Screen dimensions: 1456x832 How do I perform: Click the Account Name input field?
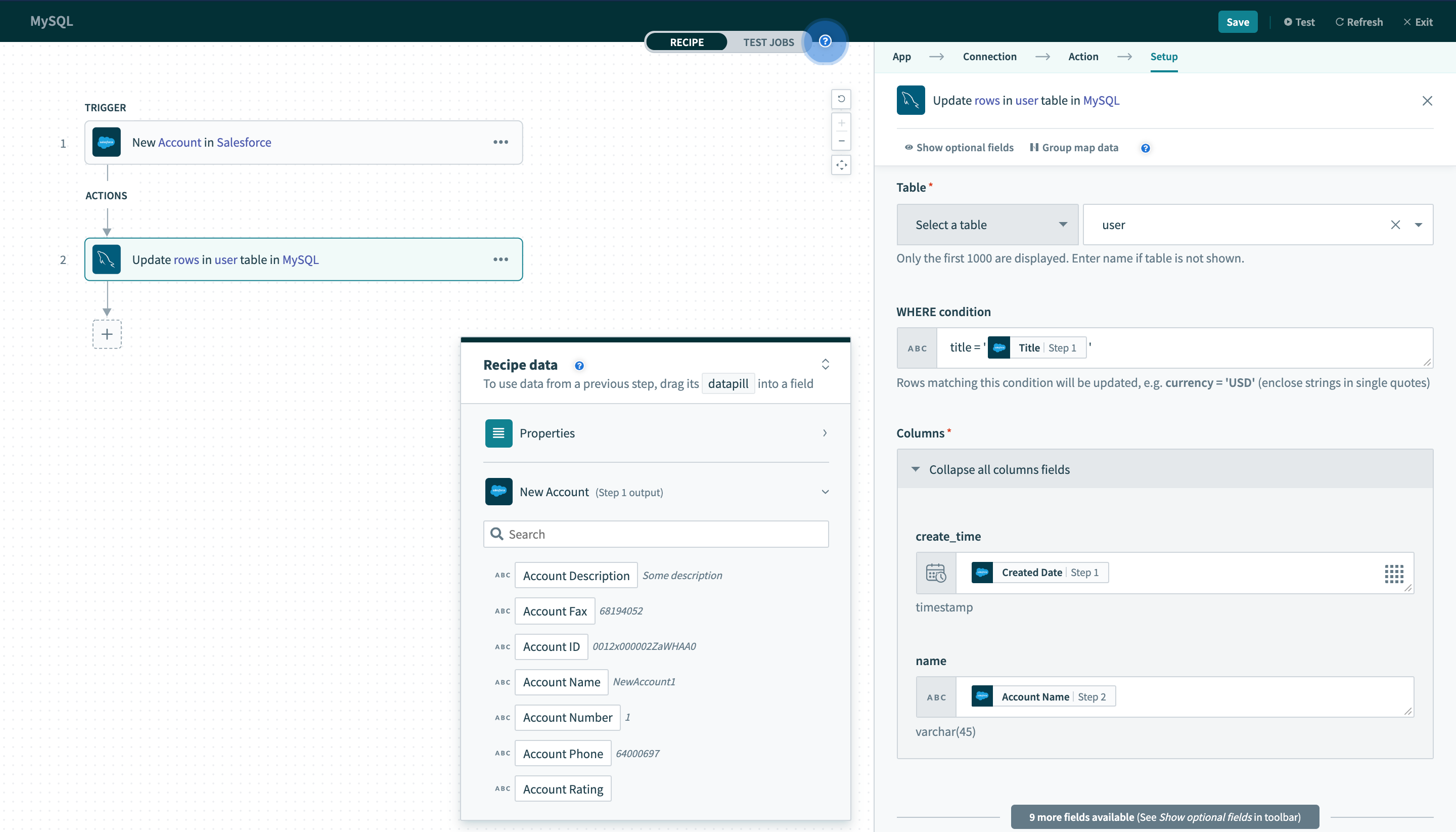561,681
